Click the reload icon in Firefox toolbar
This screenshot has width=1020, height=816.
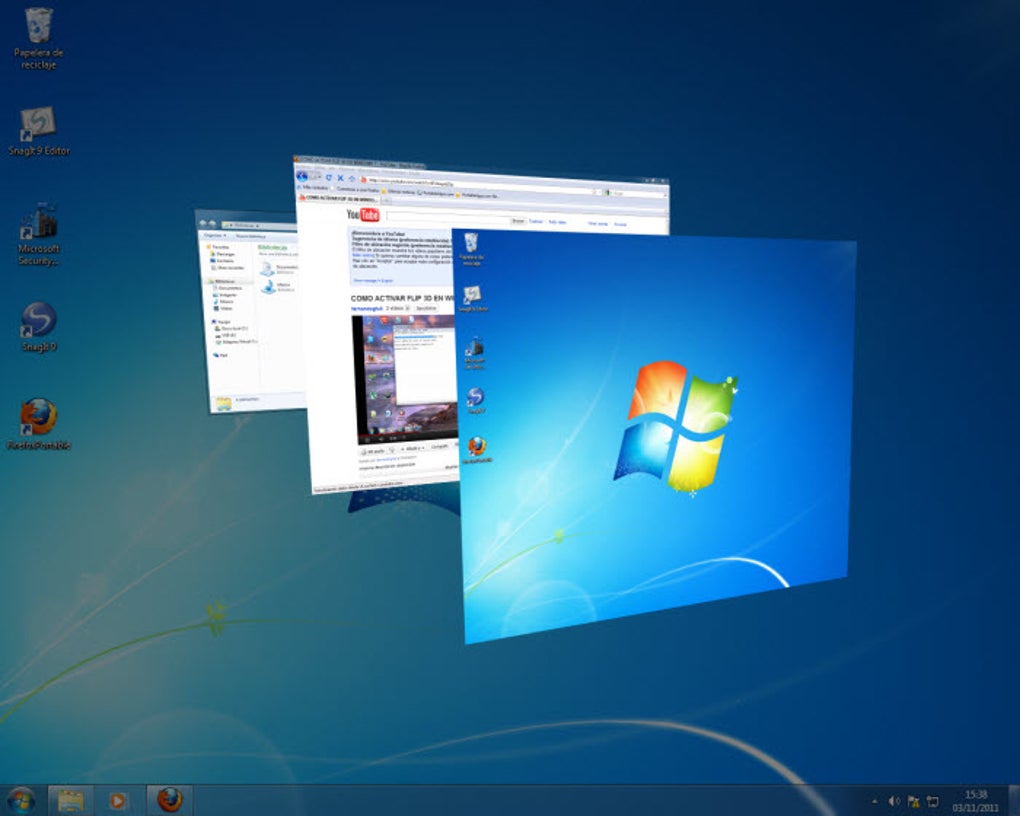[329, 177]
